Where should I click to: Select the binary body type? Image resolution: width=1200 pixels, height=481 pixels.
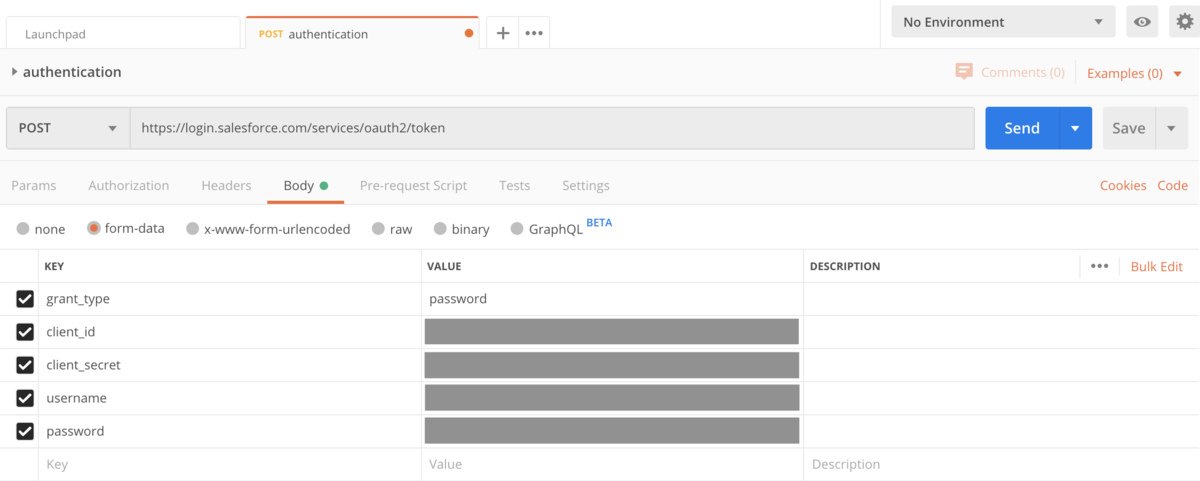pos(440,229)
